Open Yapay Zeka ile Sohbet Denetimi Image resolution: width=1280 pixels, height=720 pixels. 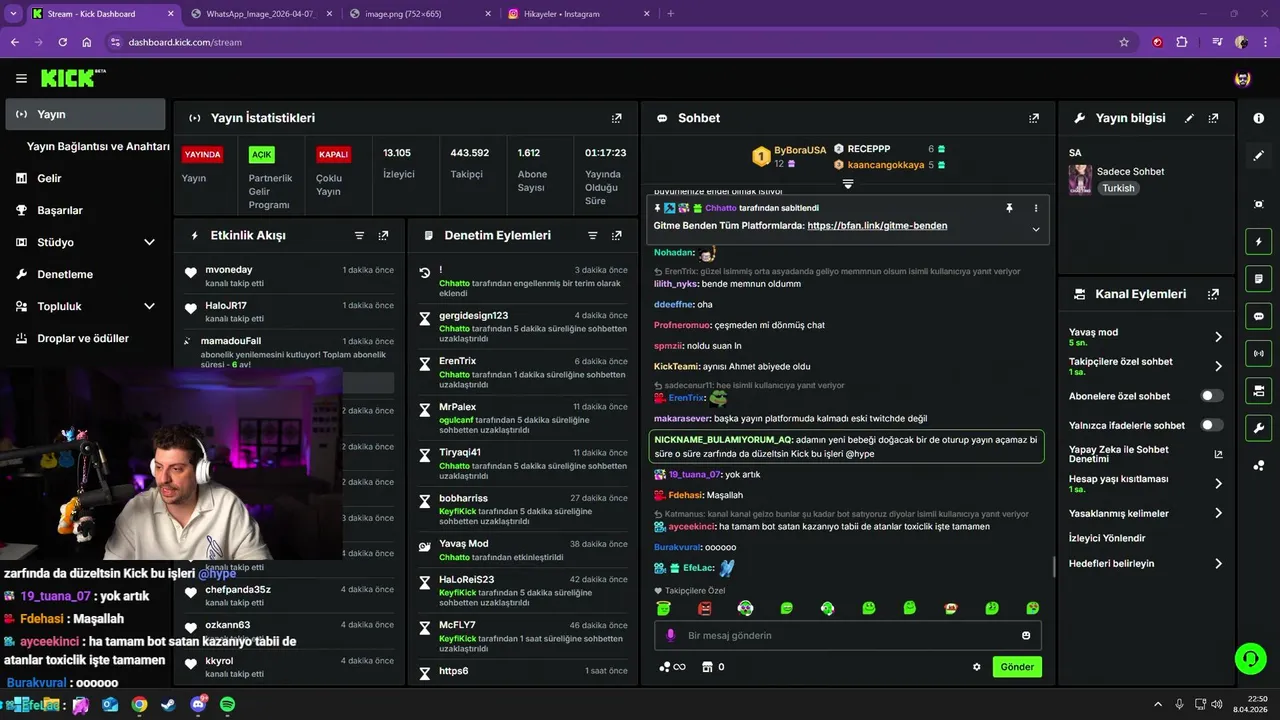pos(1146,454)
